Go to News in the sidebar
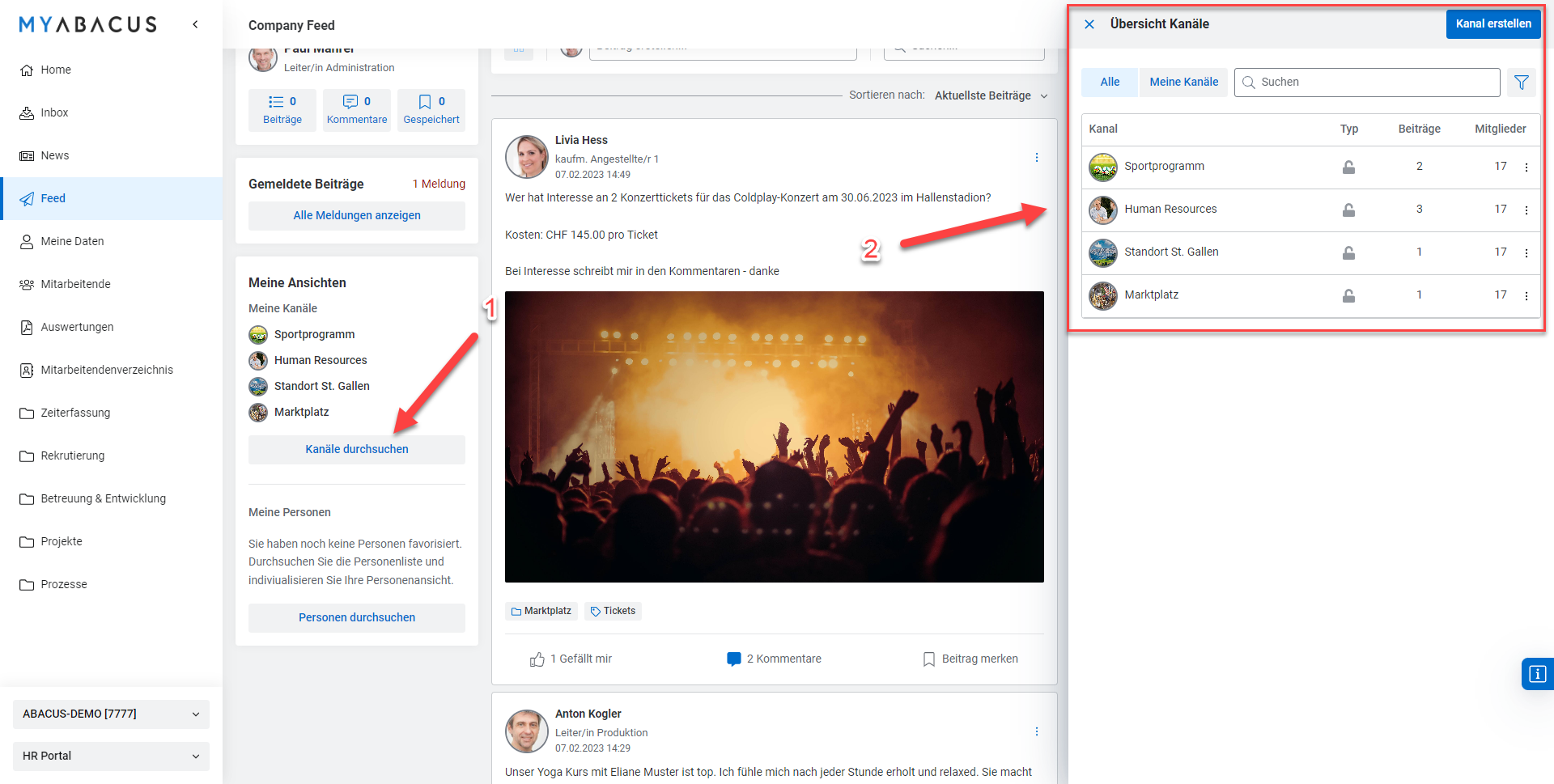This screenshot has height=784, width=1554. (x=111, y=155)
